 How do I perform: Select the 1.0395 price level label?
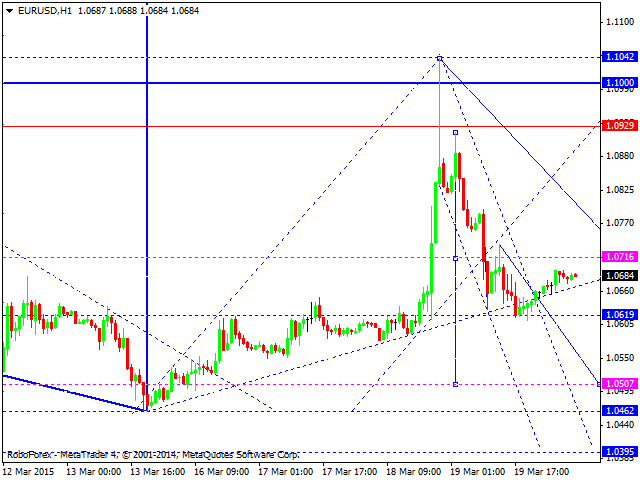click(620, 452)
